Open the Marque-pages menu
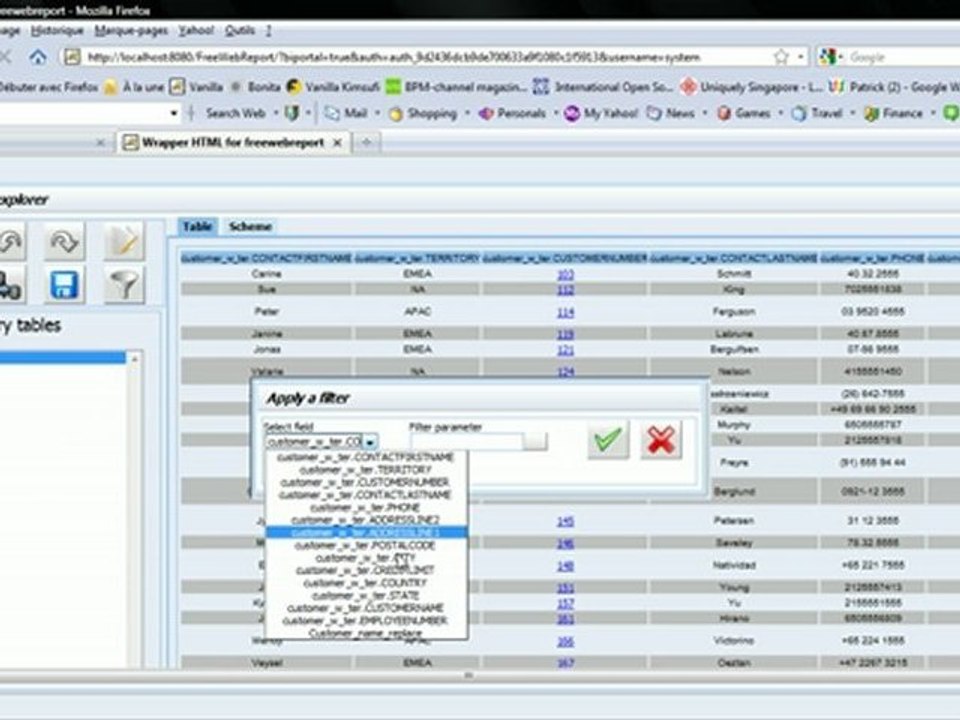The height and width of the screenshot is (720, 960). (x=131, y=31)
